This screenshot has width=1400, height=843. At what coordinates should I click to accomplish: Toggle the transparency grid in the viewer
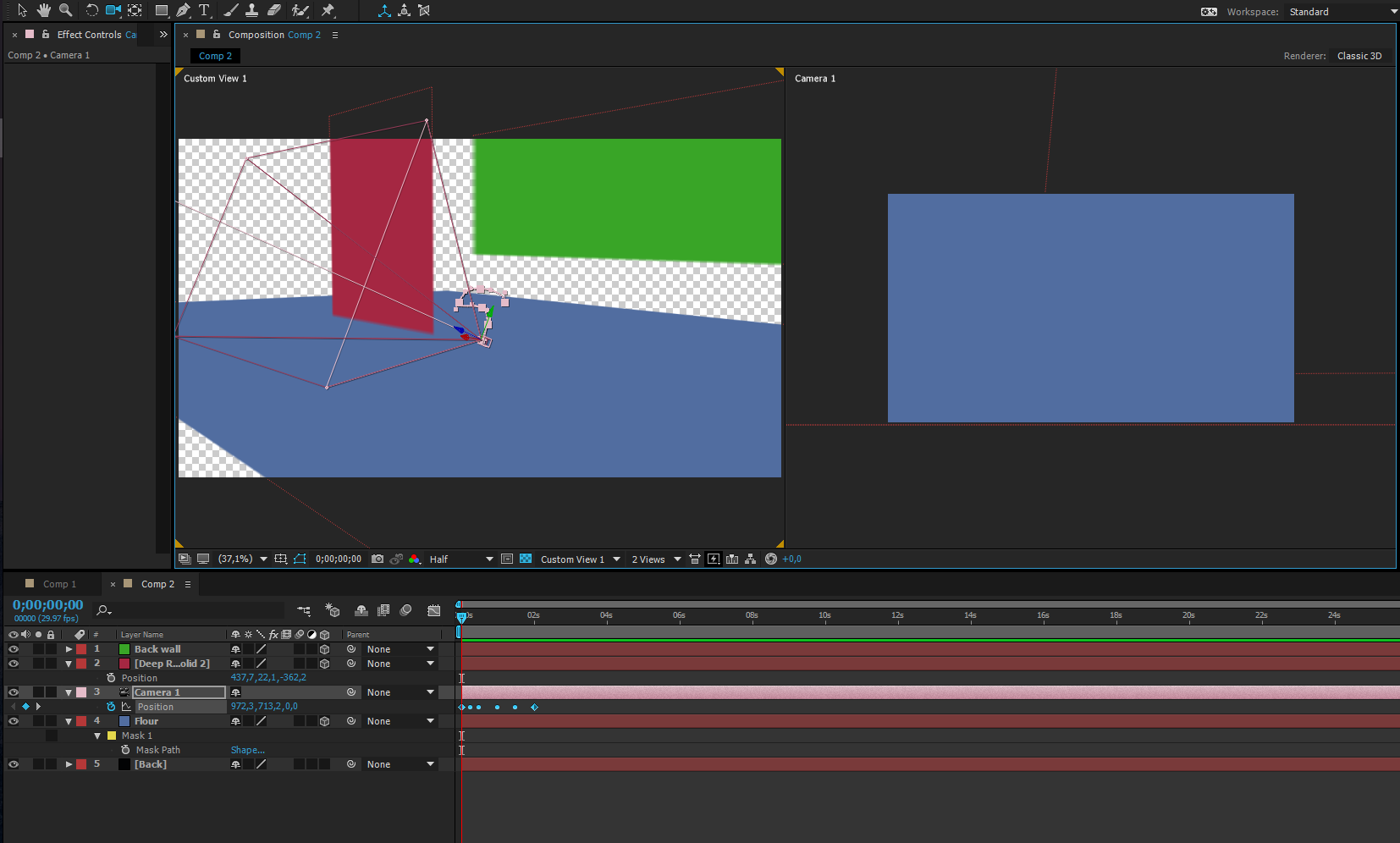click(526, 559)
